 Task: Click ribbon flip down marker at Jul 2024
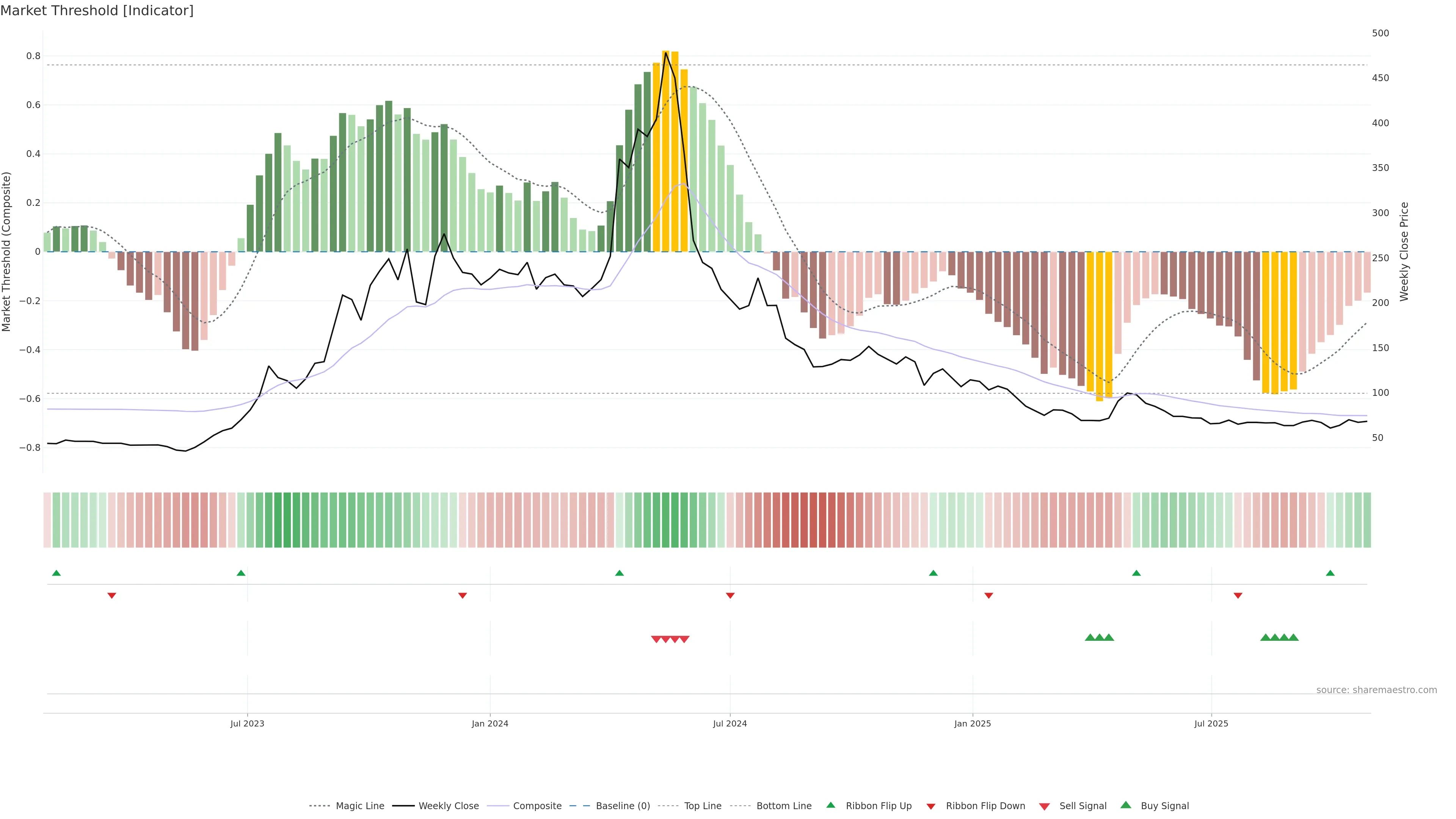pos(730,596)
